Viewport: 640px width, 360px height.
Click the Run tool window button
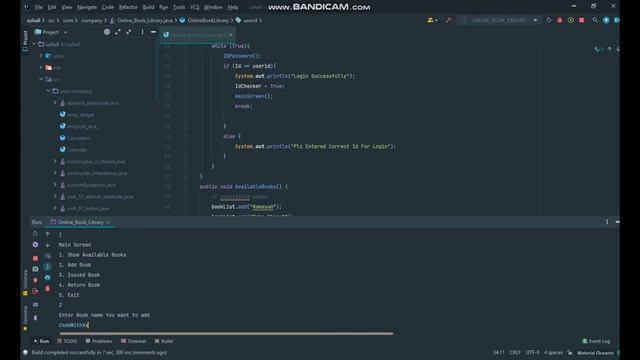pos(41,341)
